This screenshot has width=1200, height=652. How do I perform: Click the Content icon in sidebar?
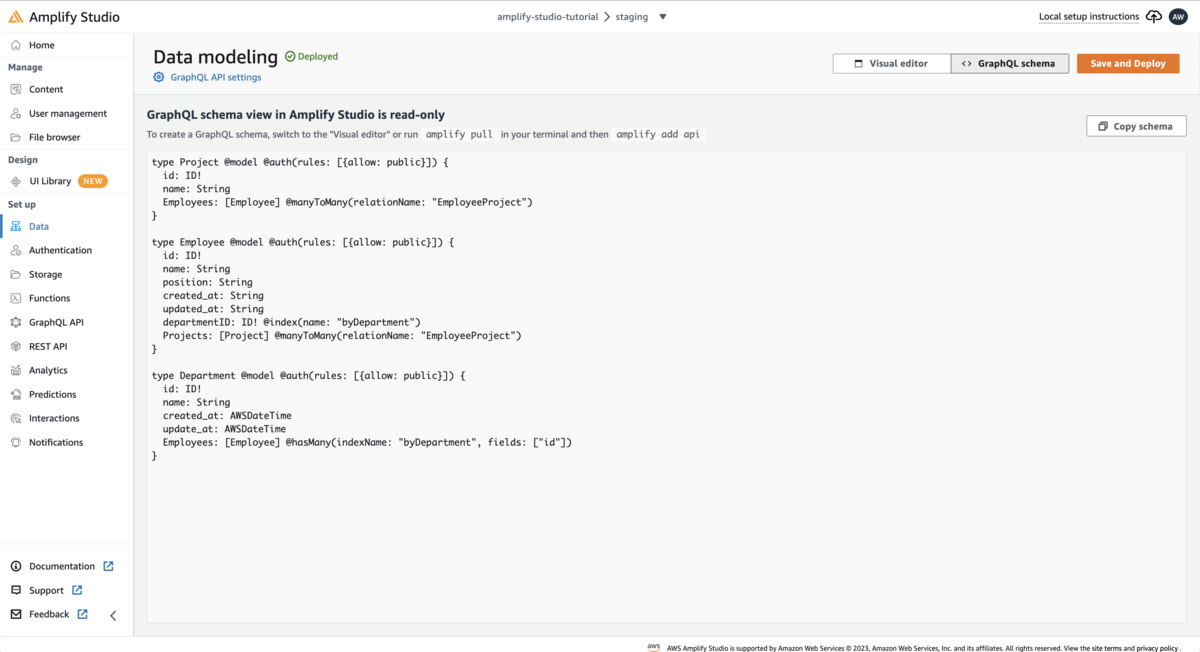coord(16,89)
